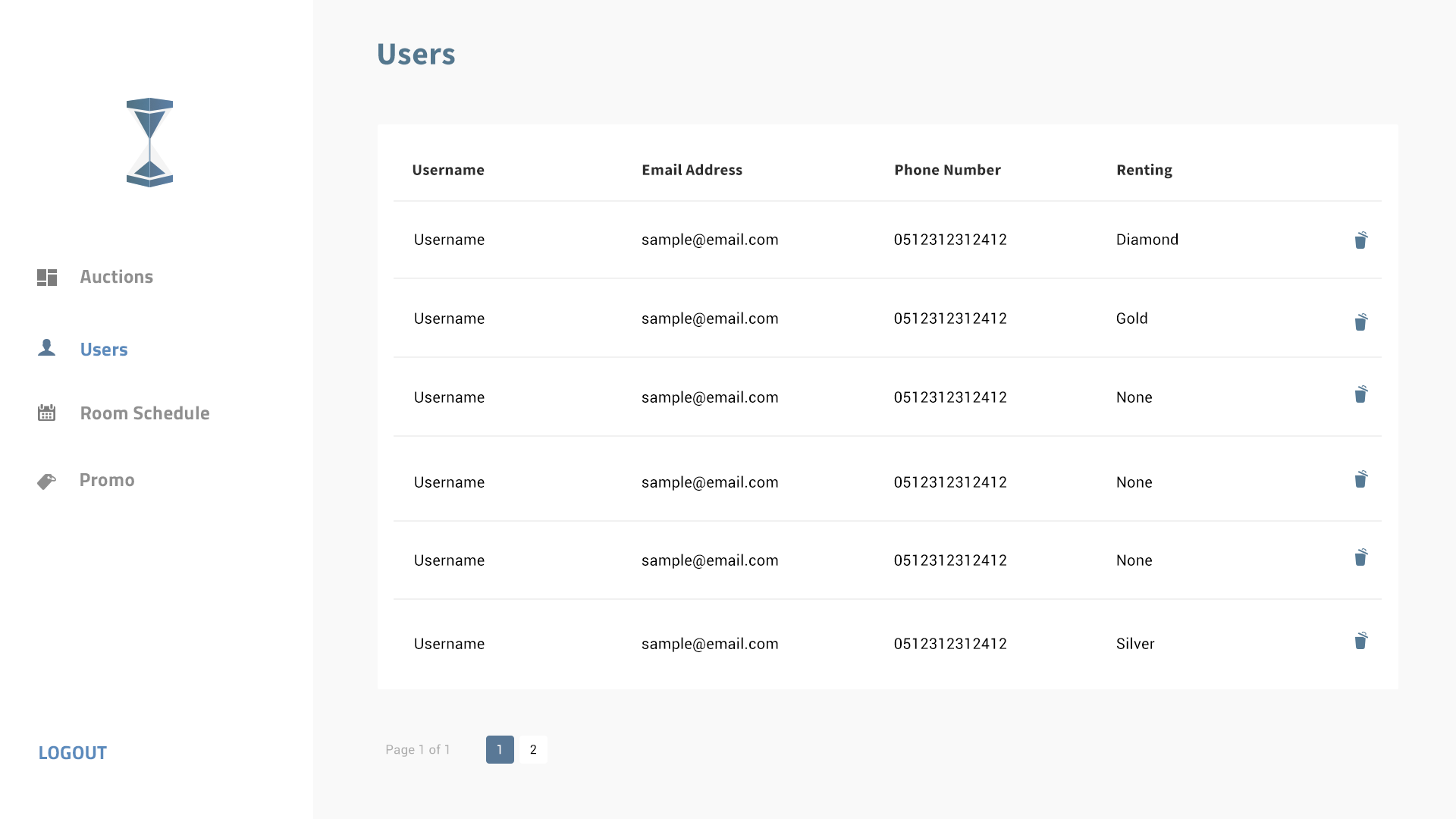Screen dimensions: 1456x819
Task: Click the Renting column header
Action: [x=1144, y=171]
